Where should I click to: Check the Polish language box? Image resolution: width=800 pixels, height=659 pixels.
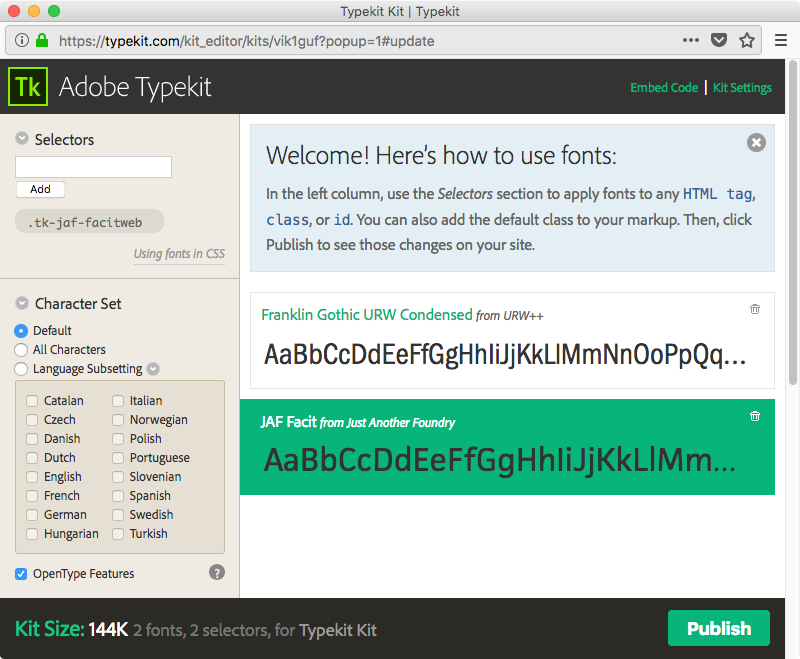click(118, 439)
